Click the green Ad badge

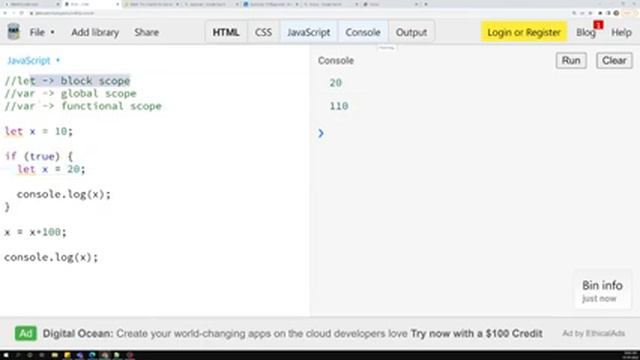[x=26, y=333]
